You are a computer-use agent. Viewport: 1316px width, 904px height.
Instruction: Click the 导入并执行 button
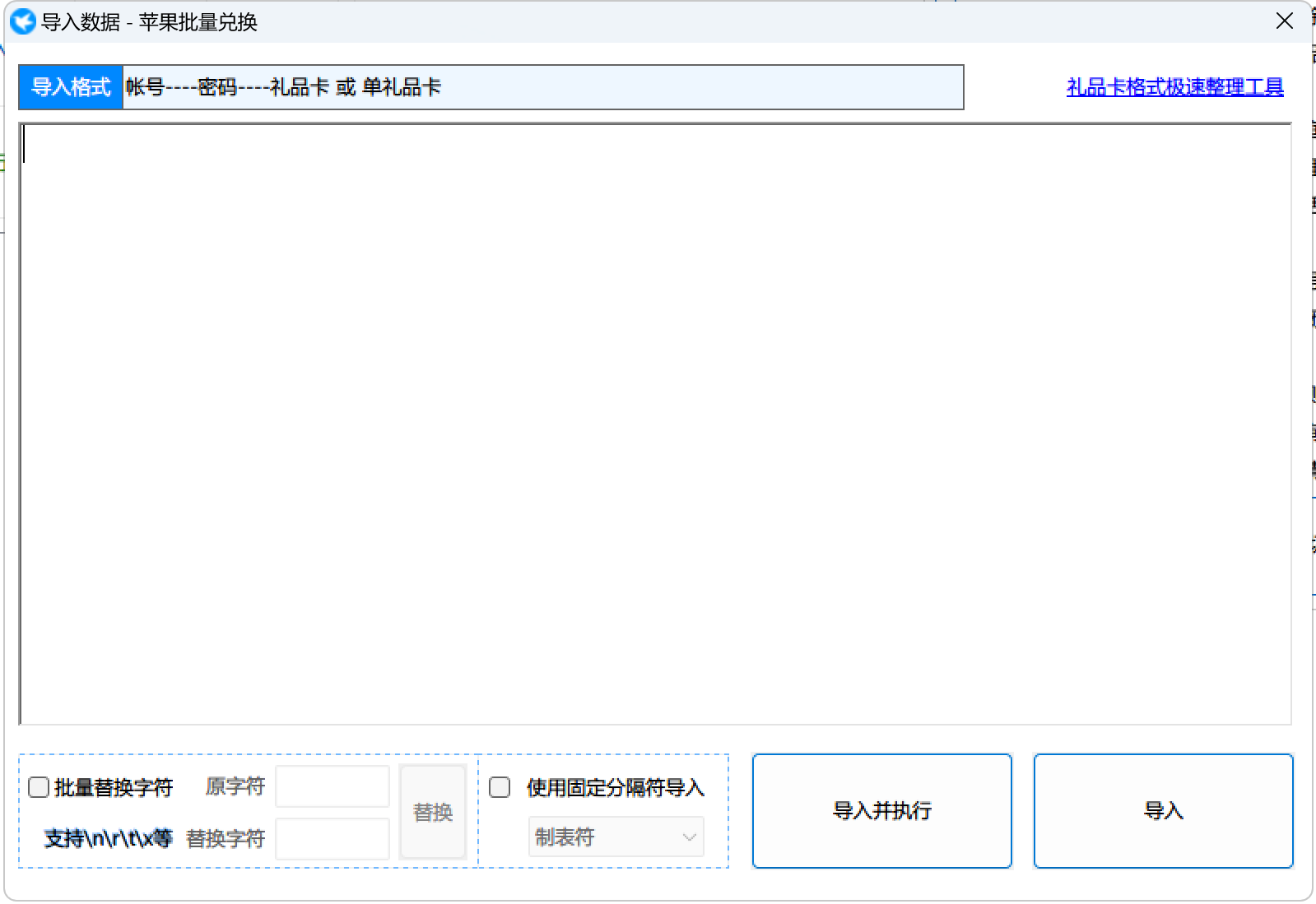coord(881,811)
